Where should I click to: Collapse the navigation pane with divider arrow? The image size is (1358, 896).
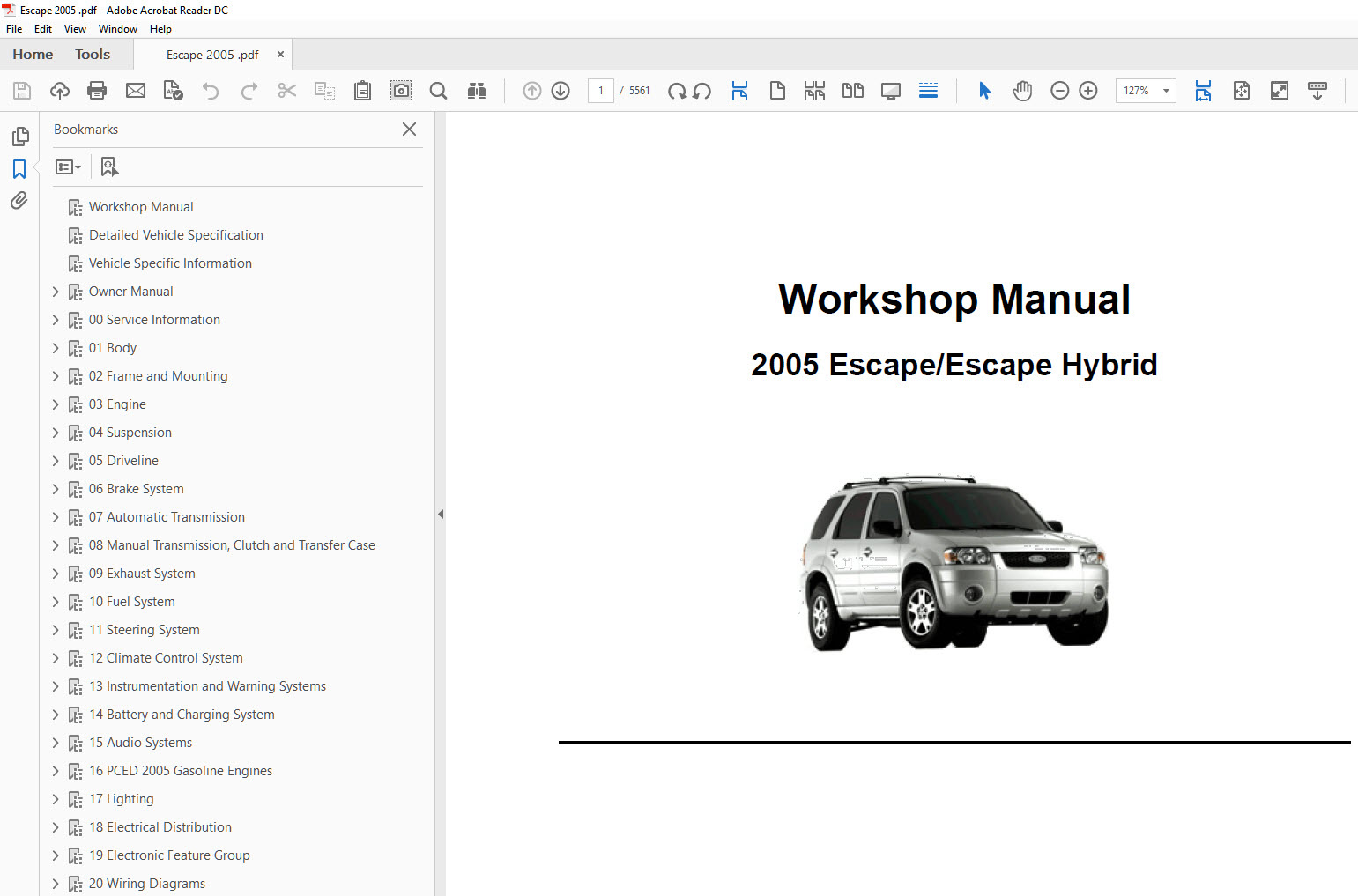tap(441, 514)
